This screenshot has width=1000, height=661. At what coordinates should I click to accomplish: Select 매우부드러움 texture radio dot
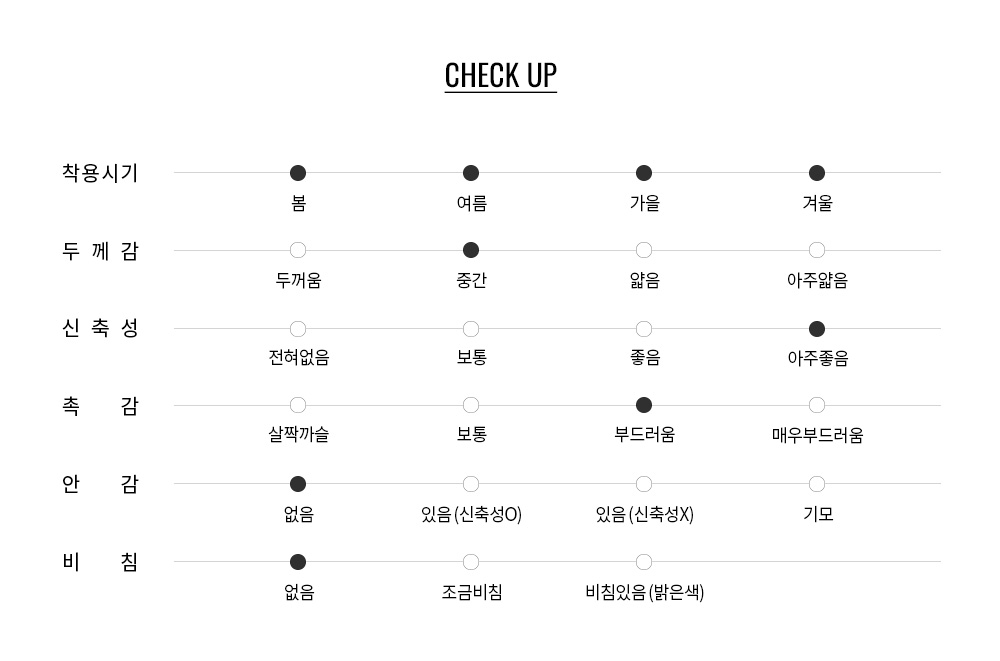pos(817,405)
